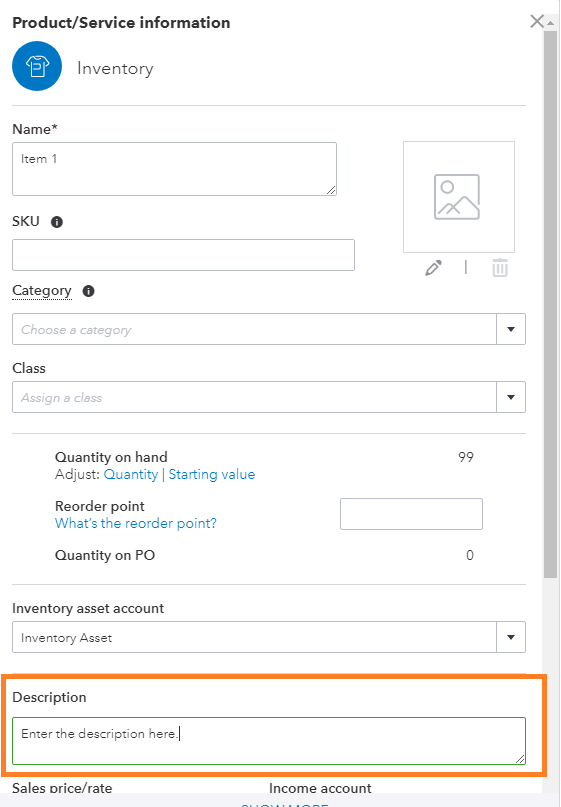The width and height of the screenshot is (561, 807).
Task: Click the Starting value link
Action: 212,474
